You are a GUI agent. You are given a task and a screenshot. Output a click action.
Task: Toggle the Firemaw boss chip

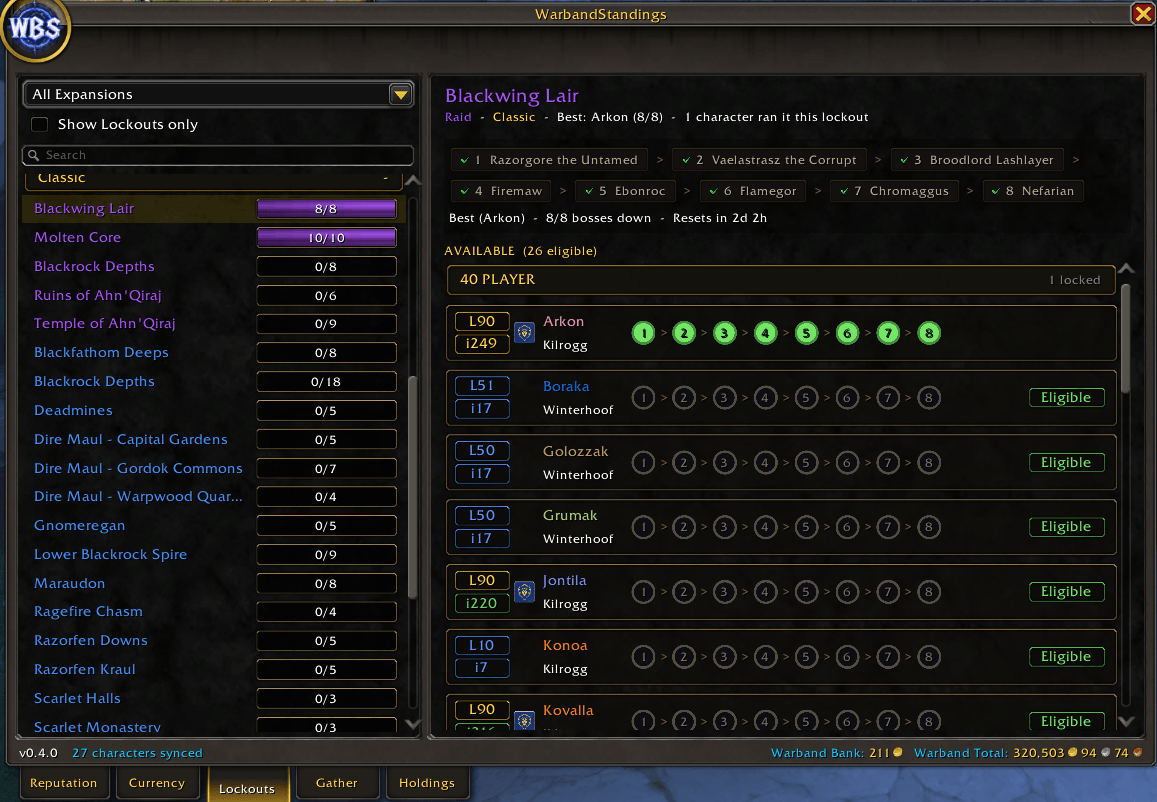coord(501,191)
